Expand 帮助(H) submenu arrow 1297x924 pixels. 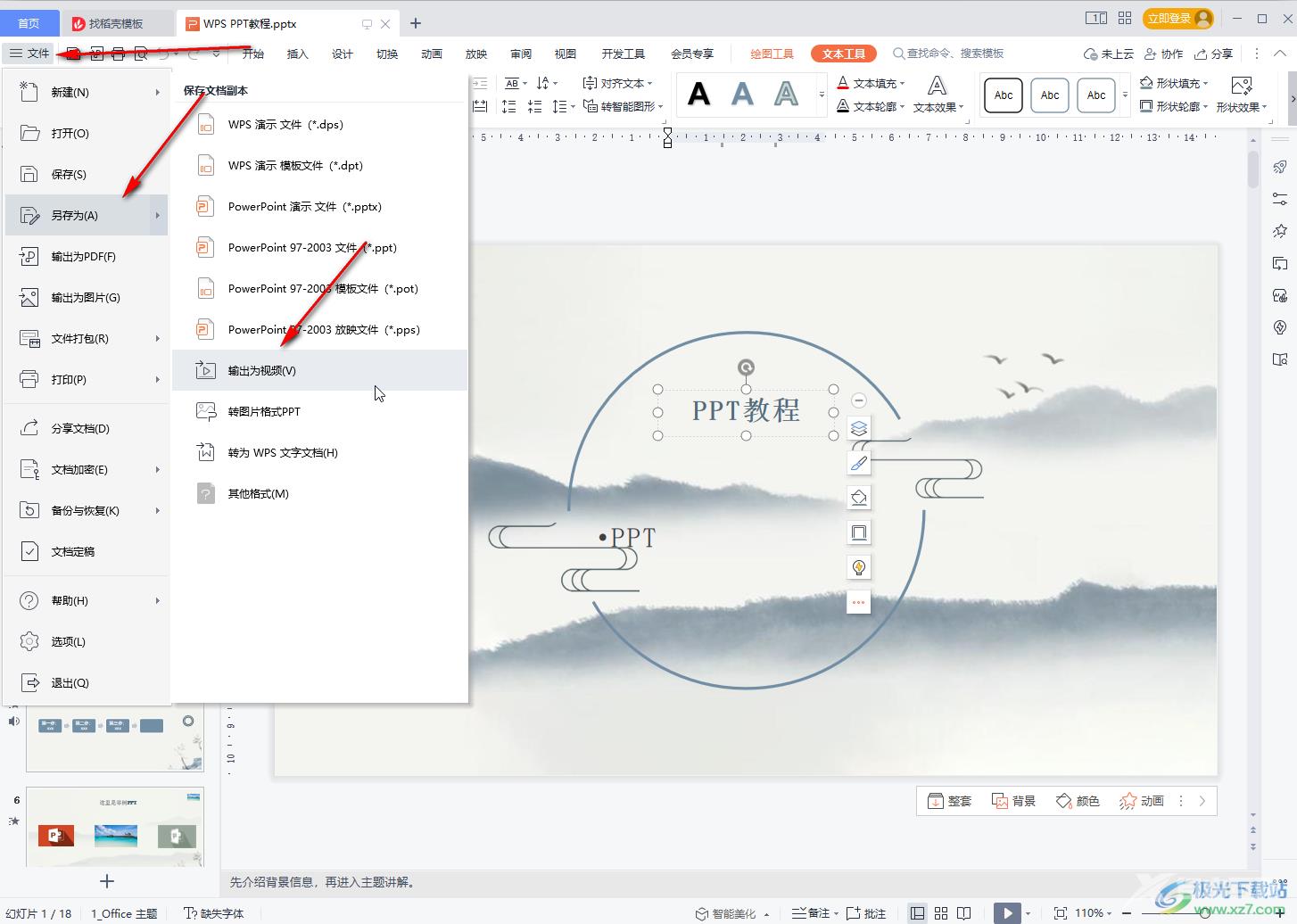pyautogui.click(x=157, y=601)
